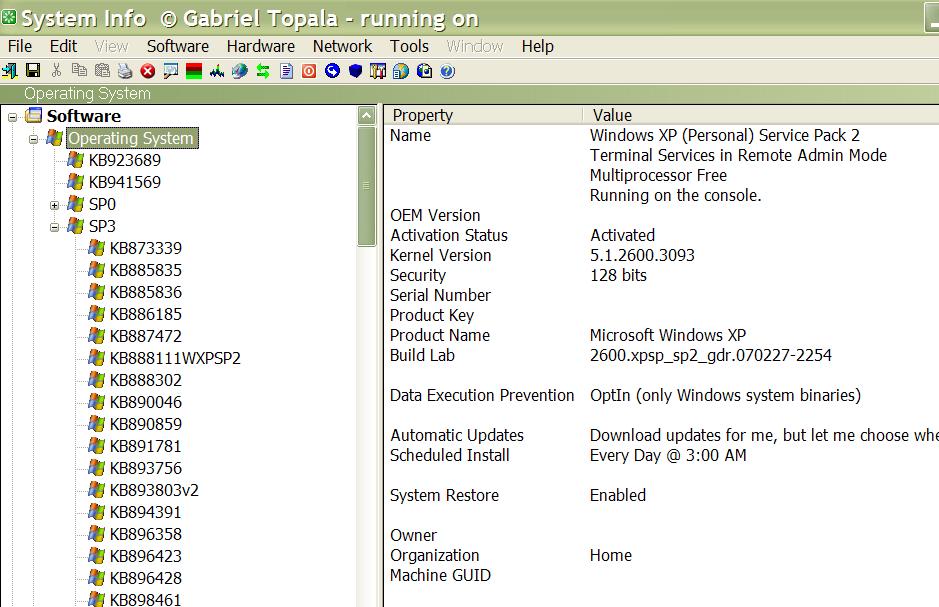Viewport: 939px width, 607px height.
Task: Select hotfix KB890046 in the tree
Action: click(146, 402)
